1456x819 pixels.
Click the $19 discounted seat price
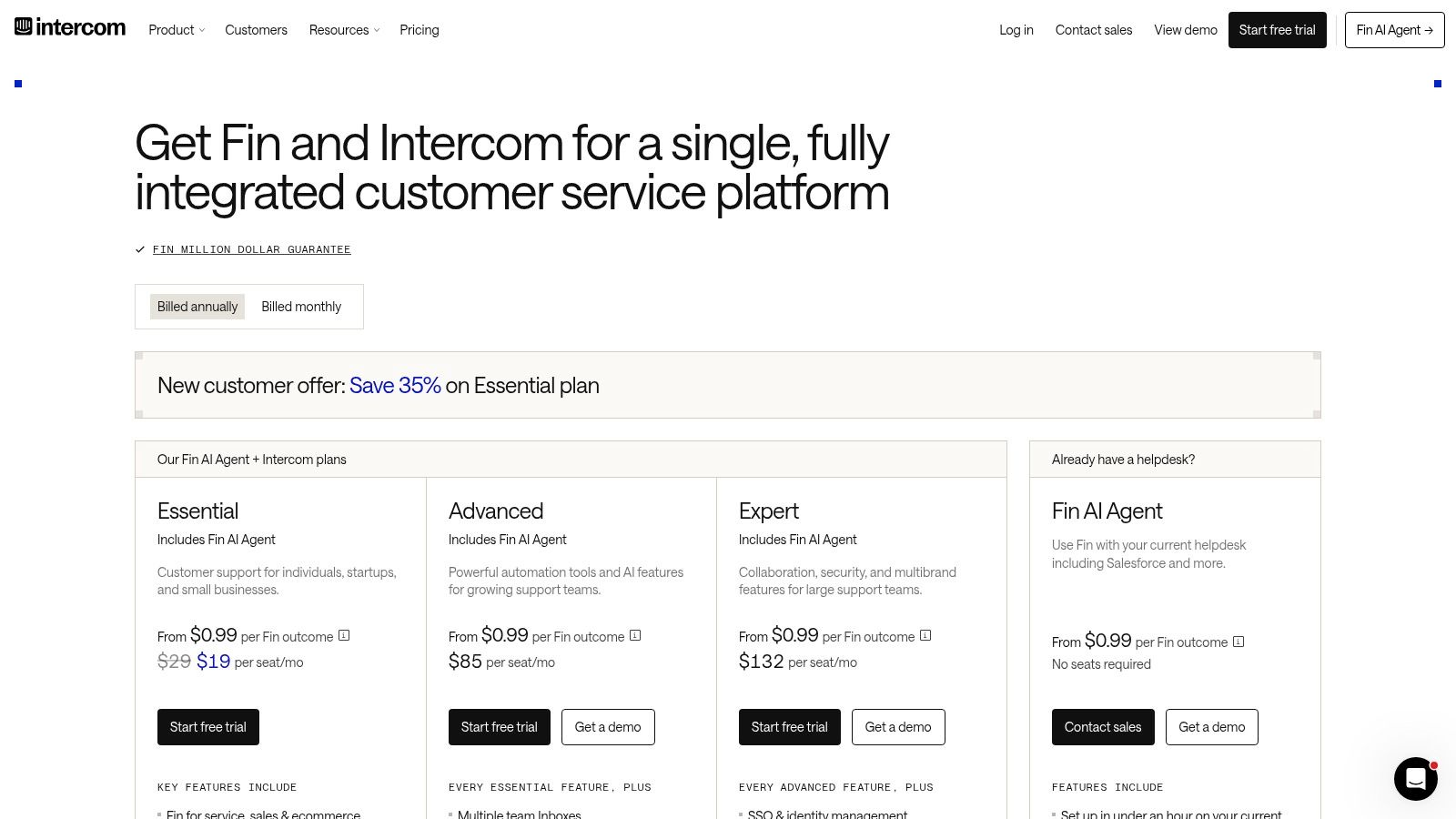click(x=214, y=662)
